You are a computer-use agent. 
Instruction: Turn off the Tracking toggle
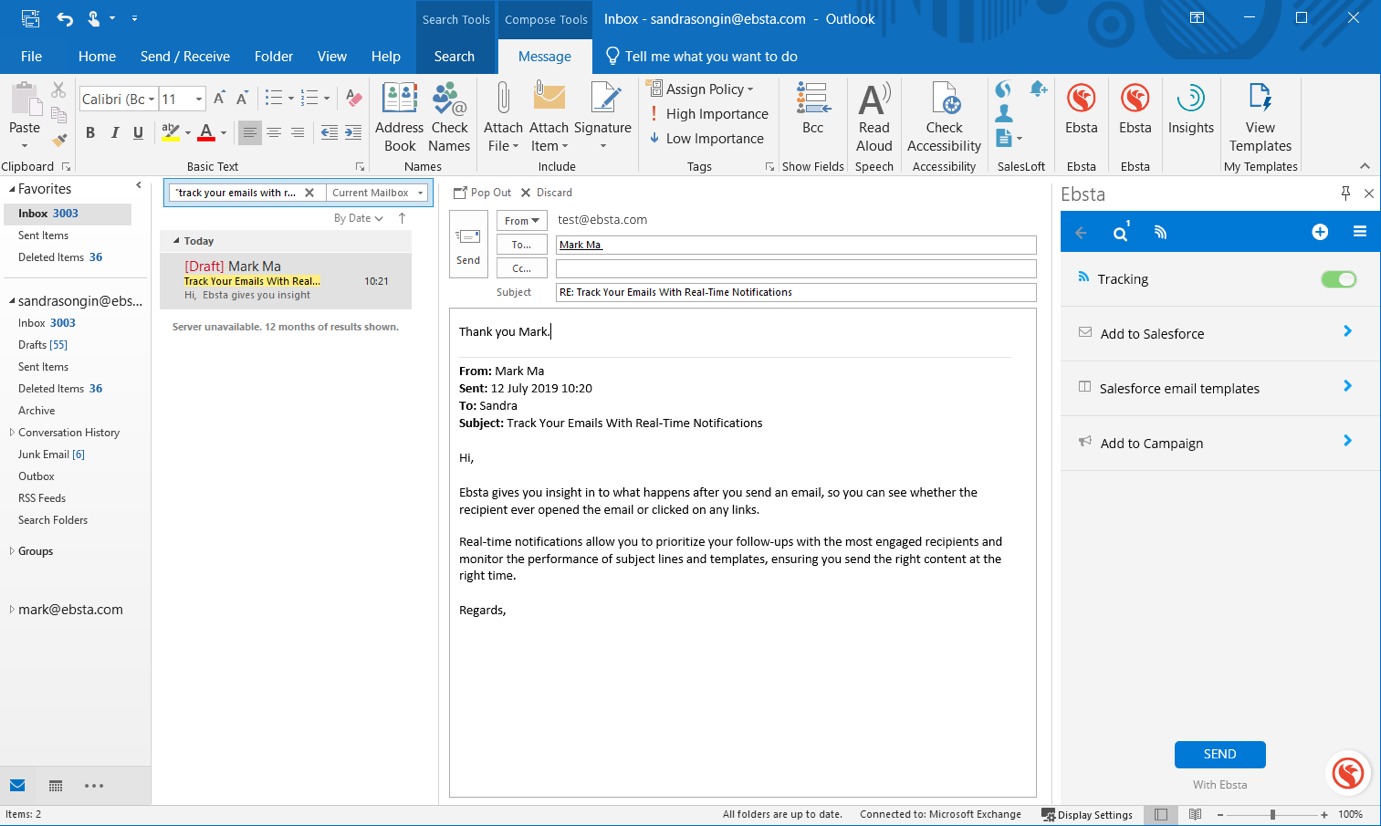tap(1338, 279)
